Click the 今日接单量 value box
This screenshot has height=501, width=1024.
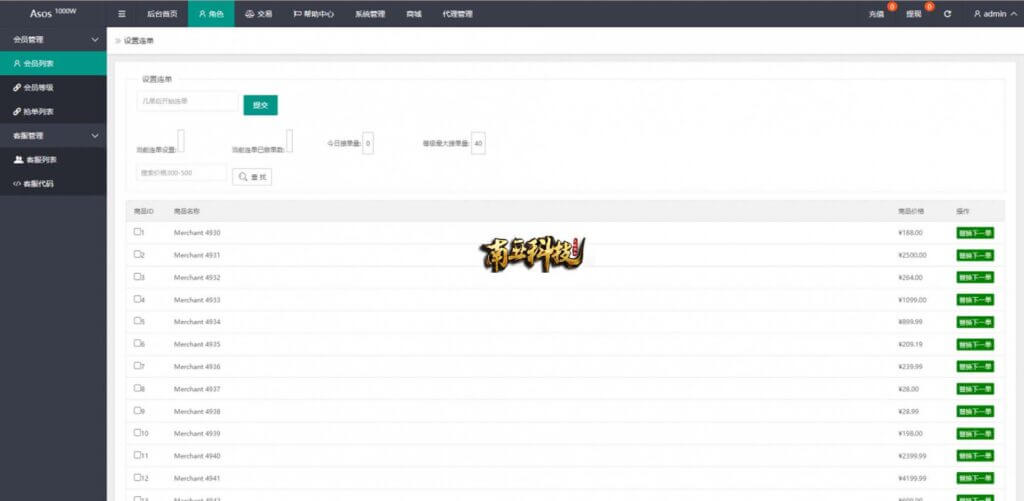pos(368,143)
